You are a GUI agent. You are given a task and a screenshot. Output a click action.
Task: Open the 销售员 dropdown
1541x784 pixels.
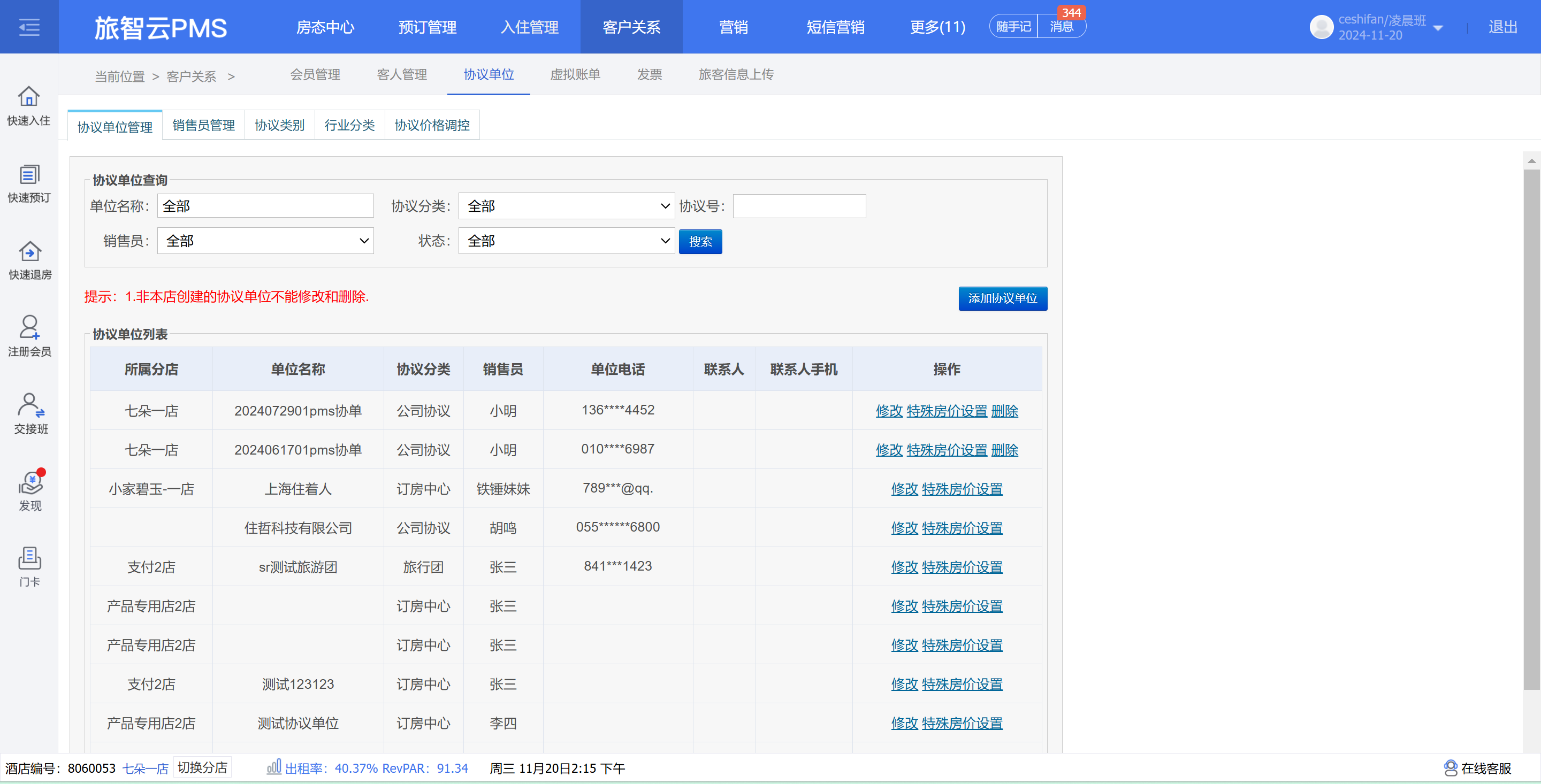tap(265, 241)
